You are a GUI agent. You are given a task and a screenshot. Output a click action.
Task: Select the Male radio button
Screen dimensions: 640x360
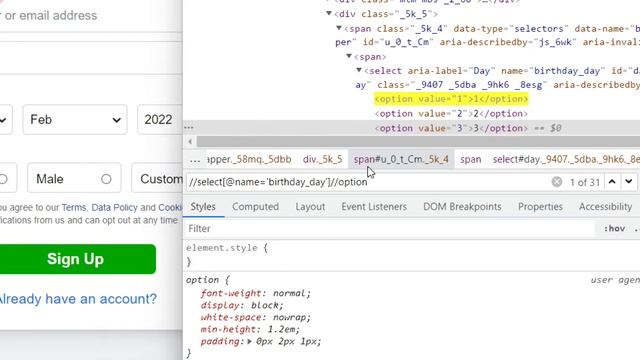click(x=106, y=179)
